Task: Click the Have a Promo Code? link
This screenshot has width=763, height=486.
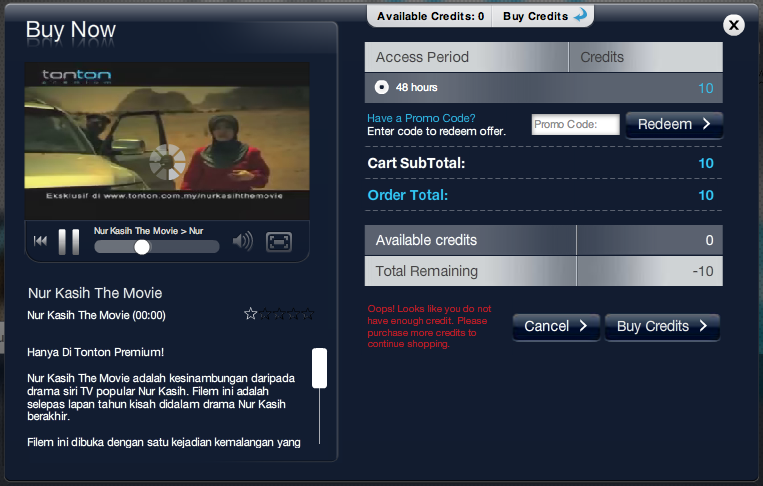Action: (421, 118)
